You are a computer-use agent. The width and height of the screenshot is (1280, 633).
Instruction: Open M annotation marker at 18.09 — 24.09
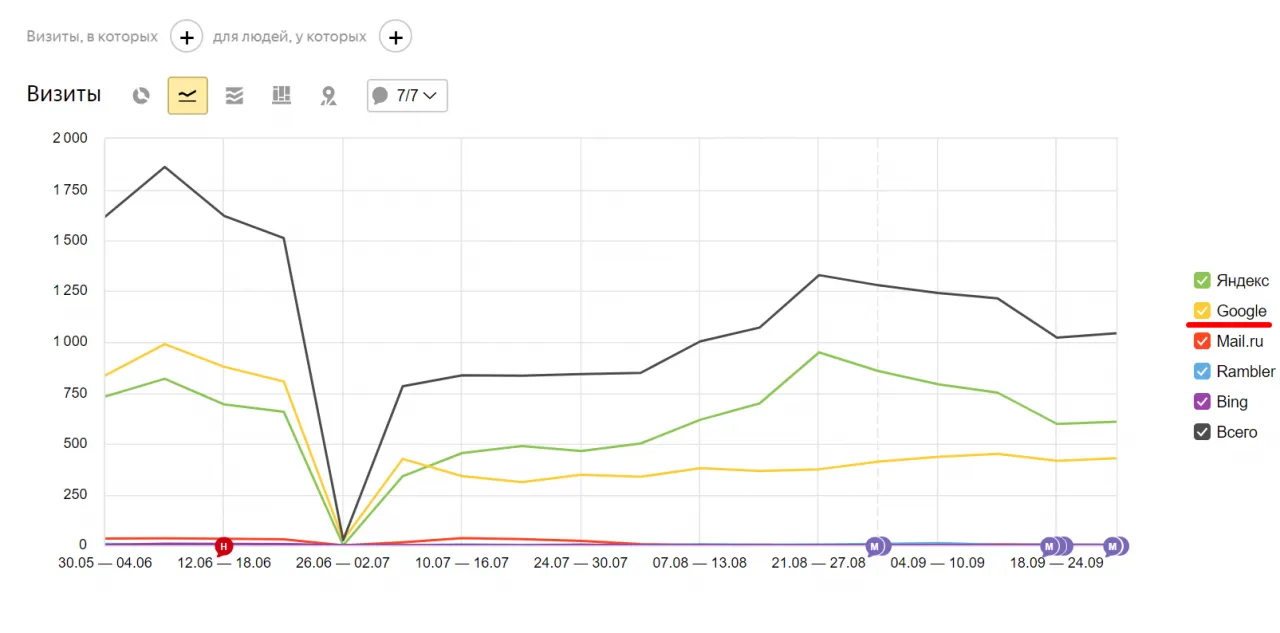tap(1049, 546)
